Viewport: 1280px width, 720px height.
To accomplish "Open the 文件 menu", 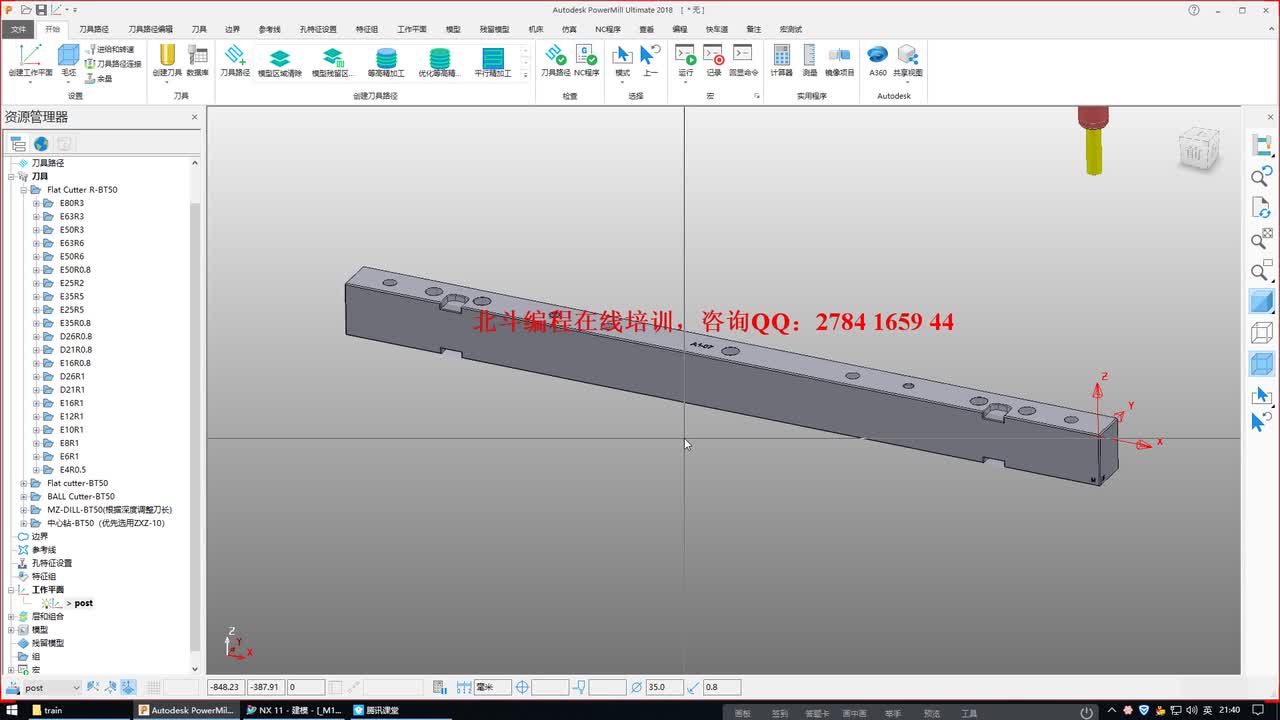I will point(19,29).
